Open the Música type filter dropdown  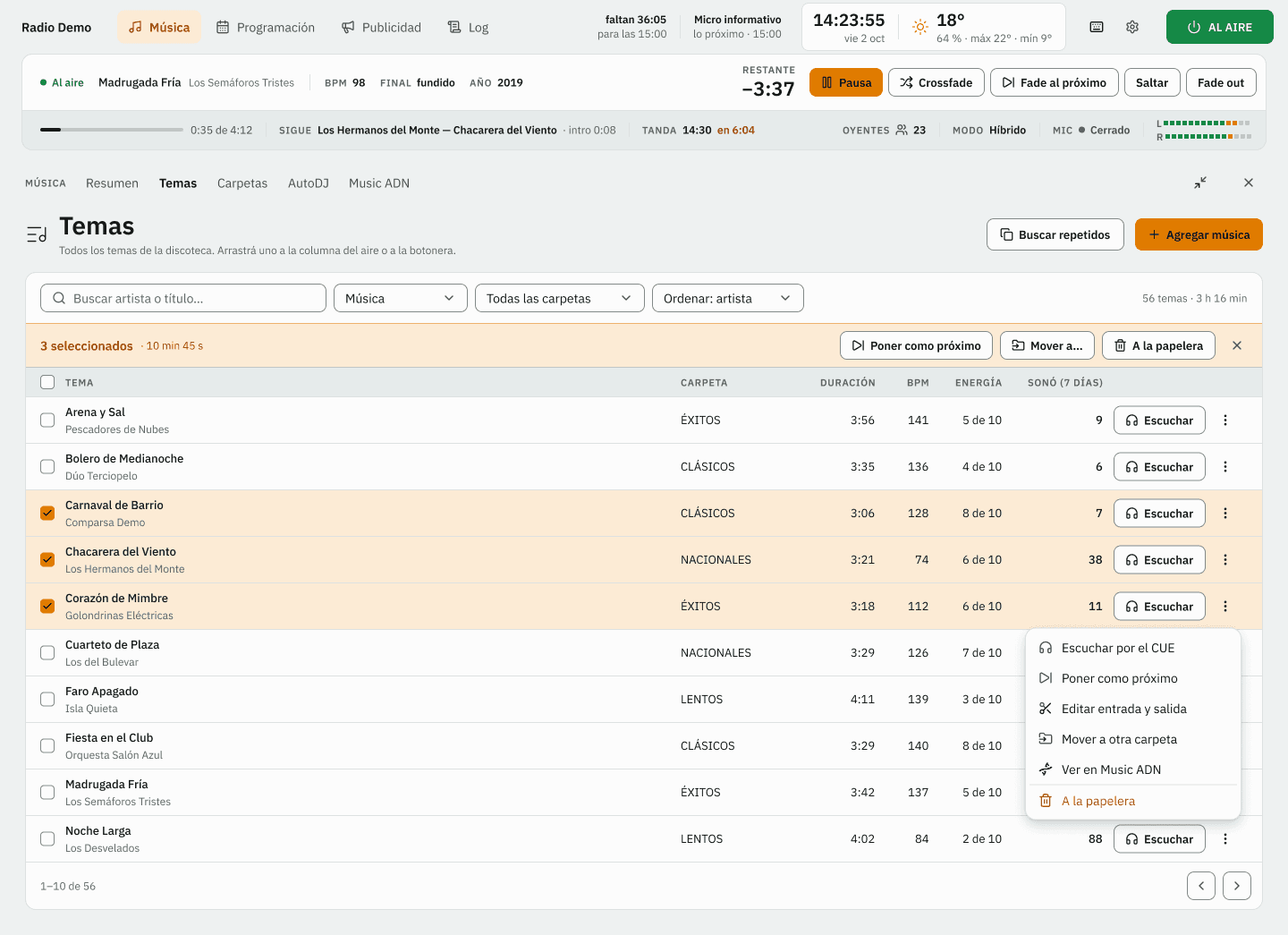click(401, 298)
